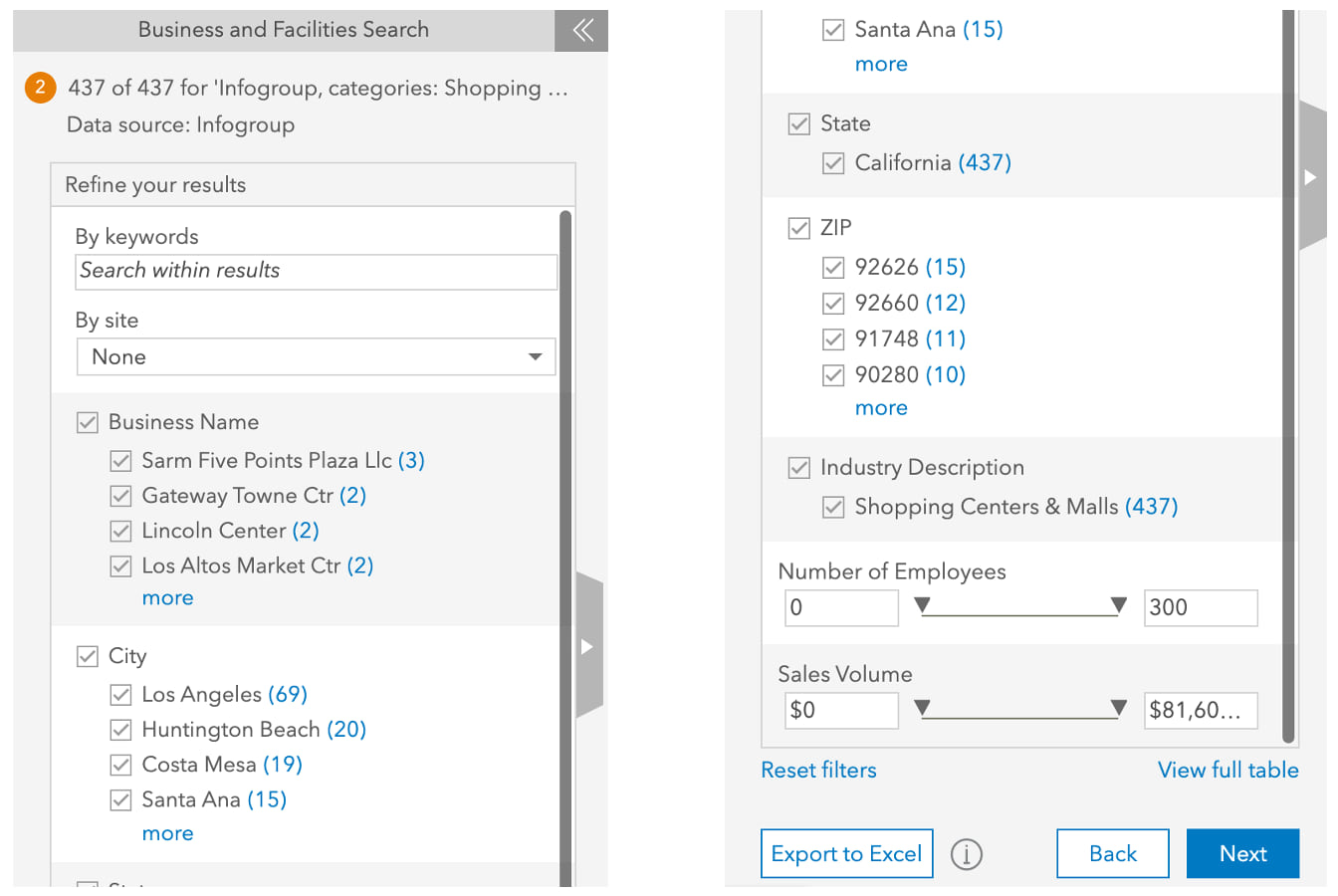
Task: Click the orange step 2 badge
Action: [x=40, y=88]
